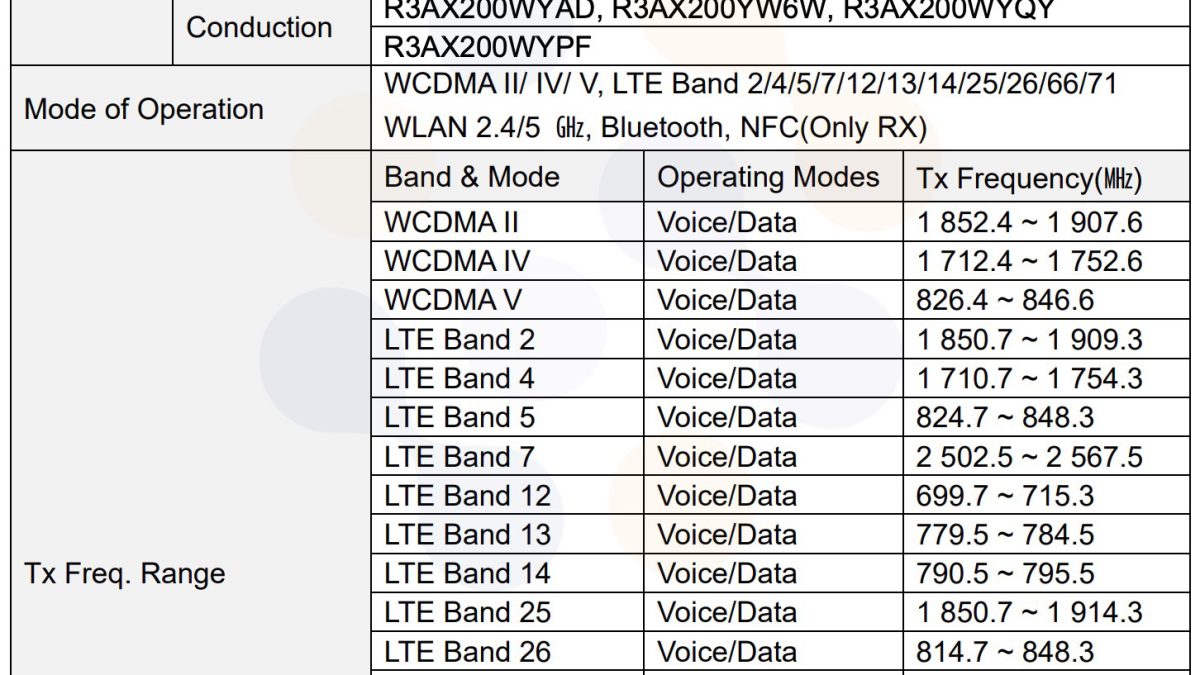The height and width of the screenshot is (675, 1200).
Task: Click the 699.7 ~ 715.3 frequency value
Action: click(1005, 496)
